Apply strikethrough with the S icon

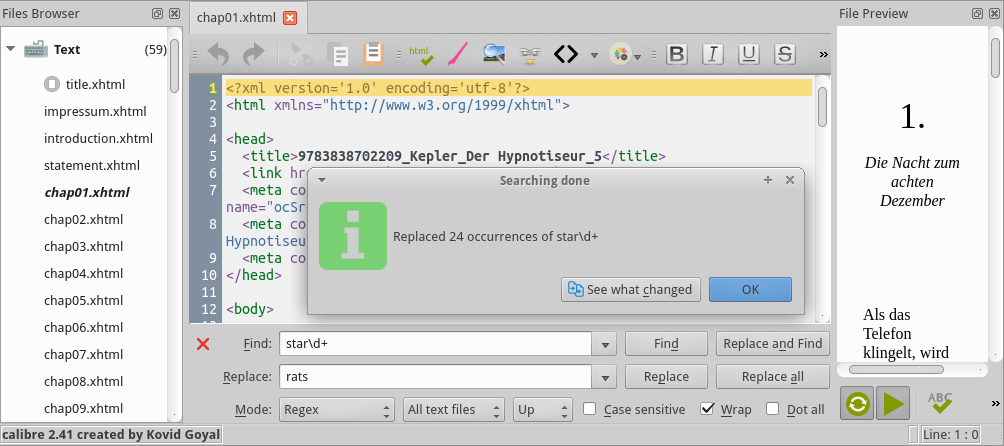coord(784,54)
